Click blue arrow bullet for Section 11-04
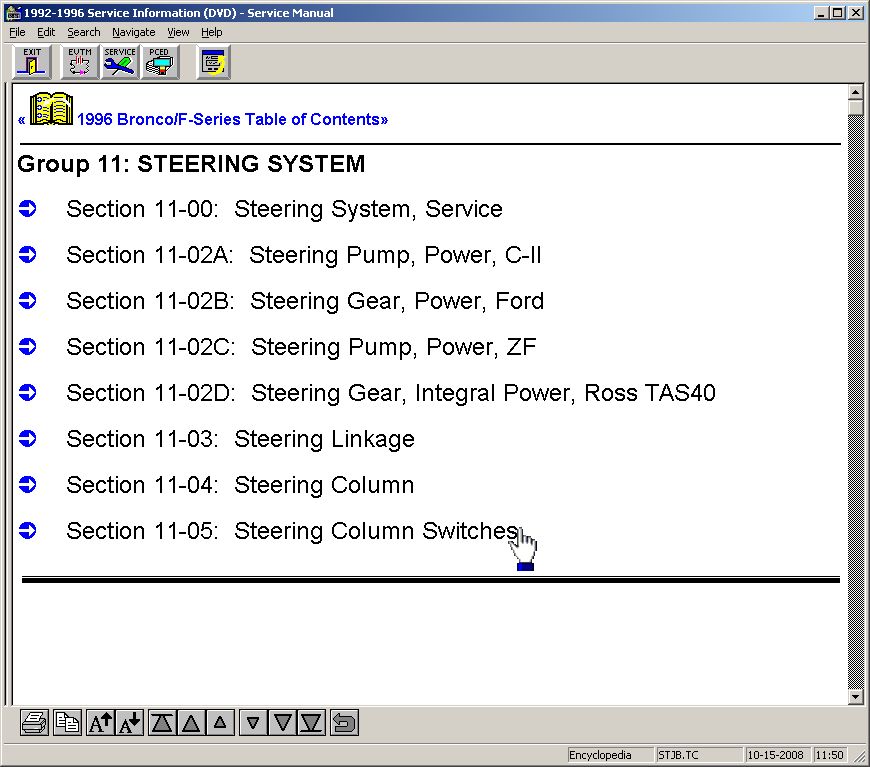The width and height of the screenshot is (870, 767). click(x=27, y=485)
